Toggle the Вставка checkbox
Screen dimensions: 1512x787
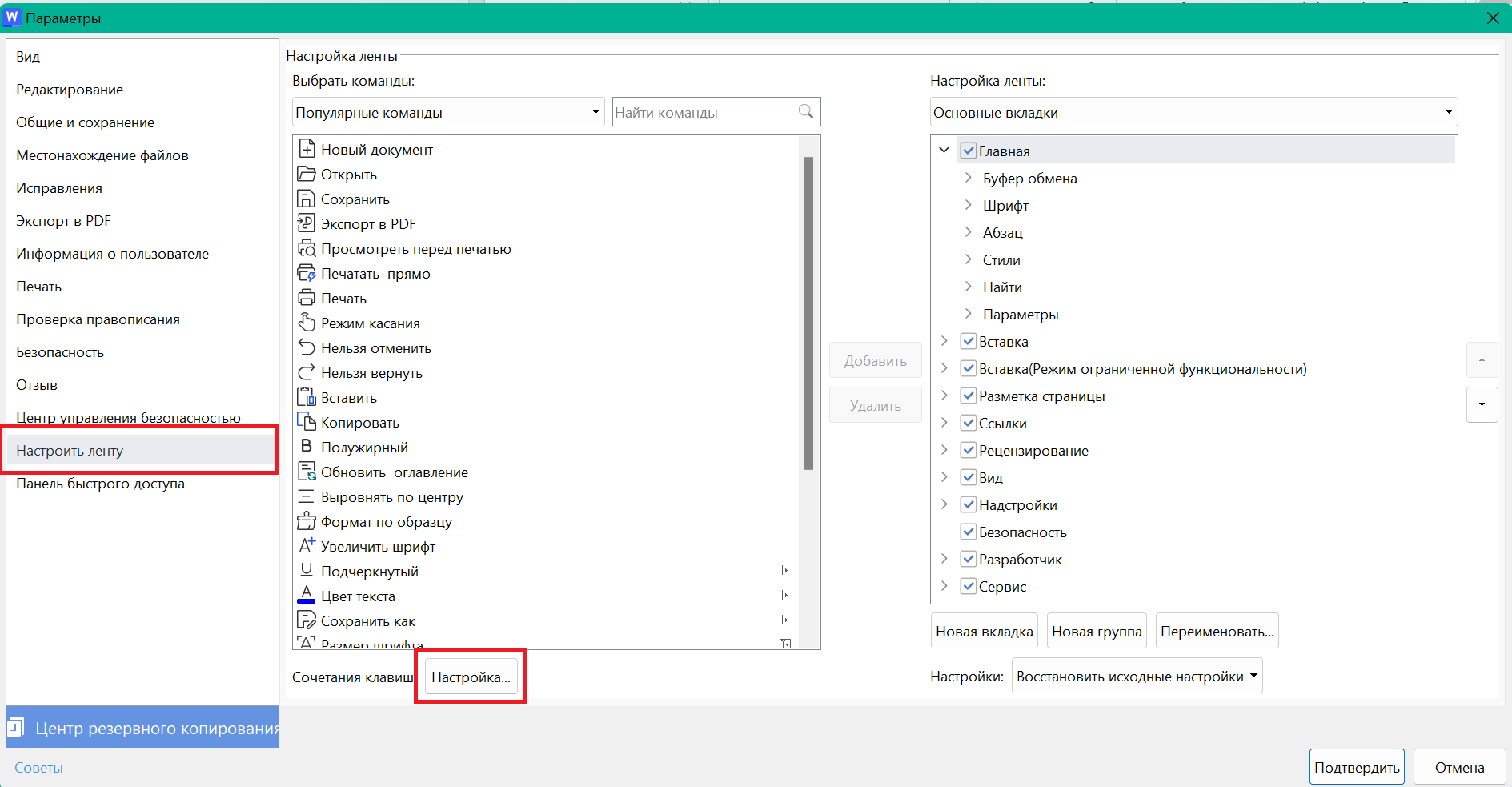click(969, 341)
